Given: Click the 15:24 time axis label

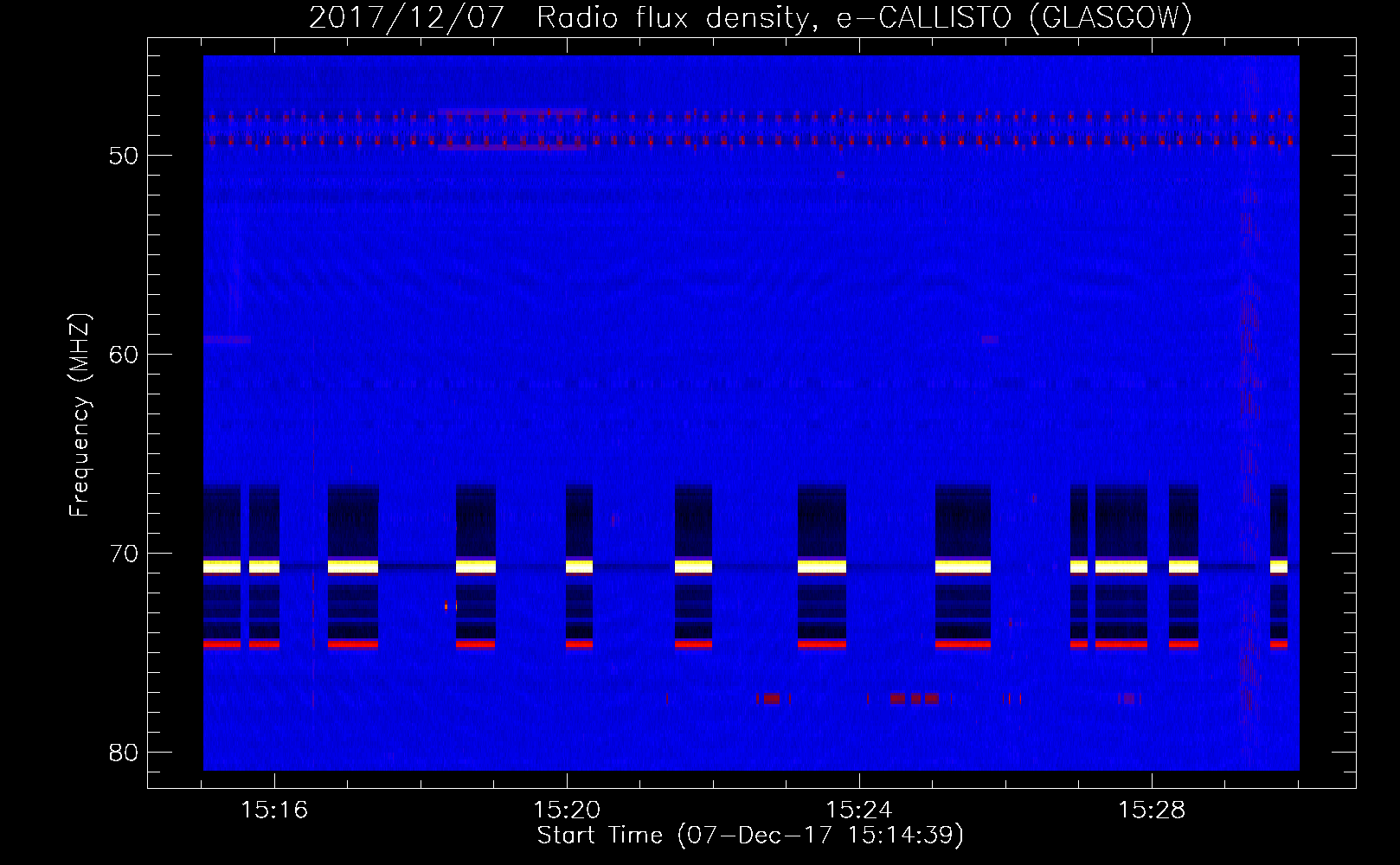Looking at the screenshot, I should 859,810.
